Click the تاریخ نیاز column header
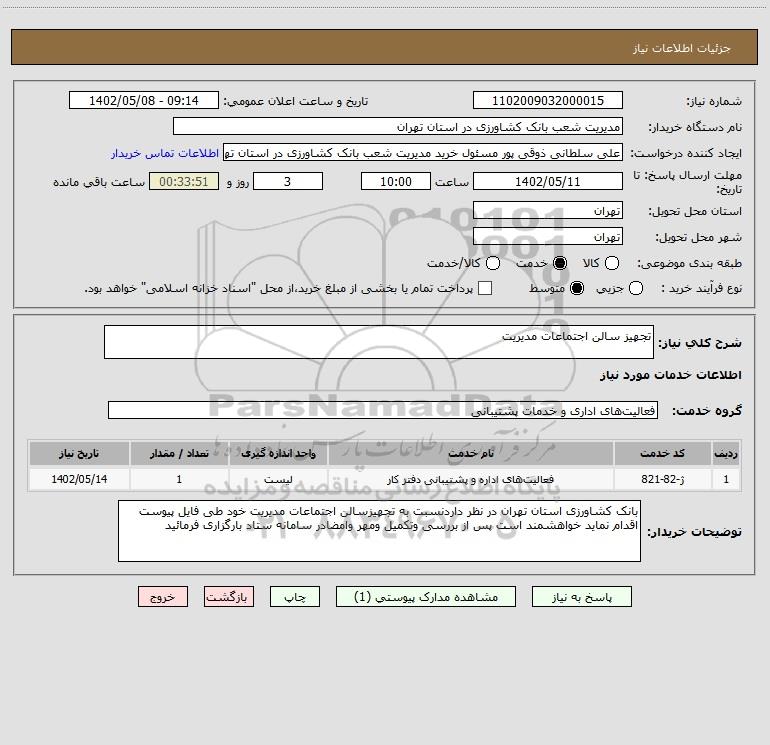 coord(79,453)
